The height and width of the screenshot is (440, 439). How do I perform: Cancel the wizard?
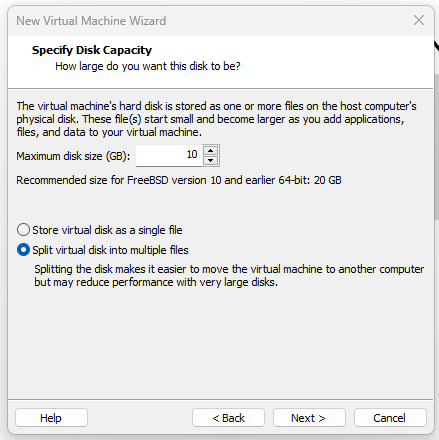390,418
